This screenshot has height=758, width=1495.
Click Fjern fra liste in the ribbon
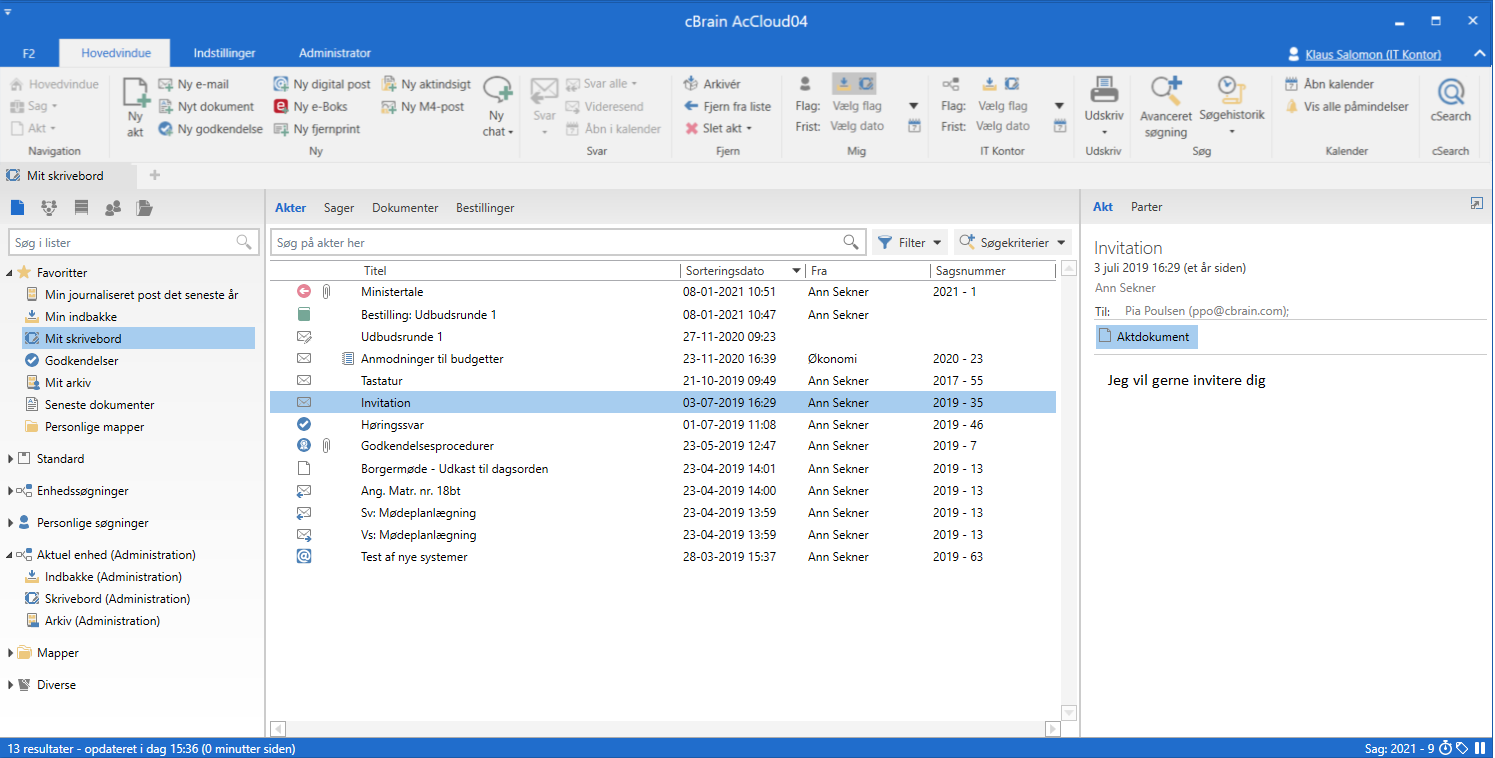pos(727,106)
